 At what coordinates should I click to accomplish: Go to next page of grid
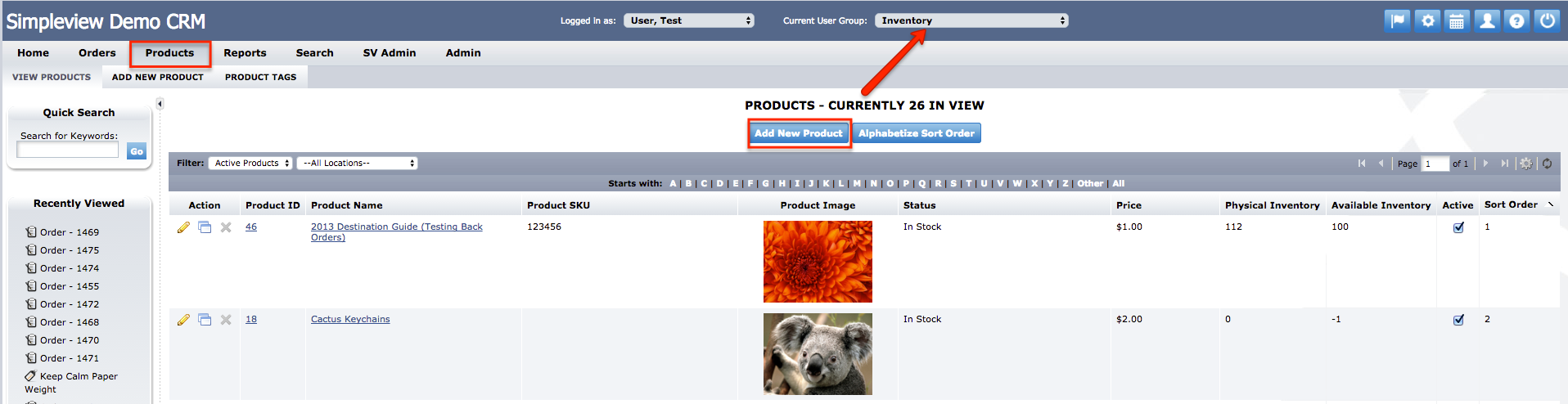1485,164
